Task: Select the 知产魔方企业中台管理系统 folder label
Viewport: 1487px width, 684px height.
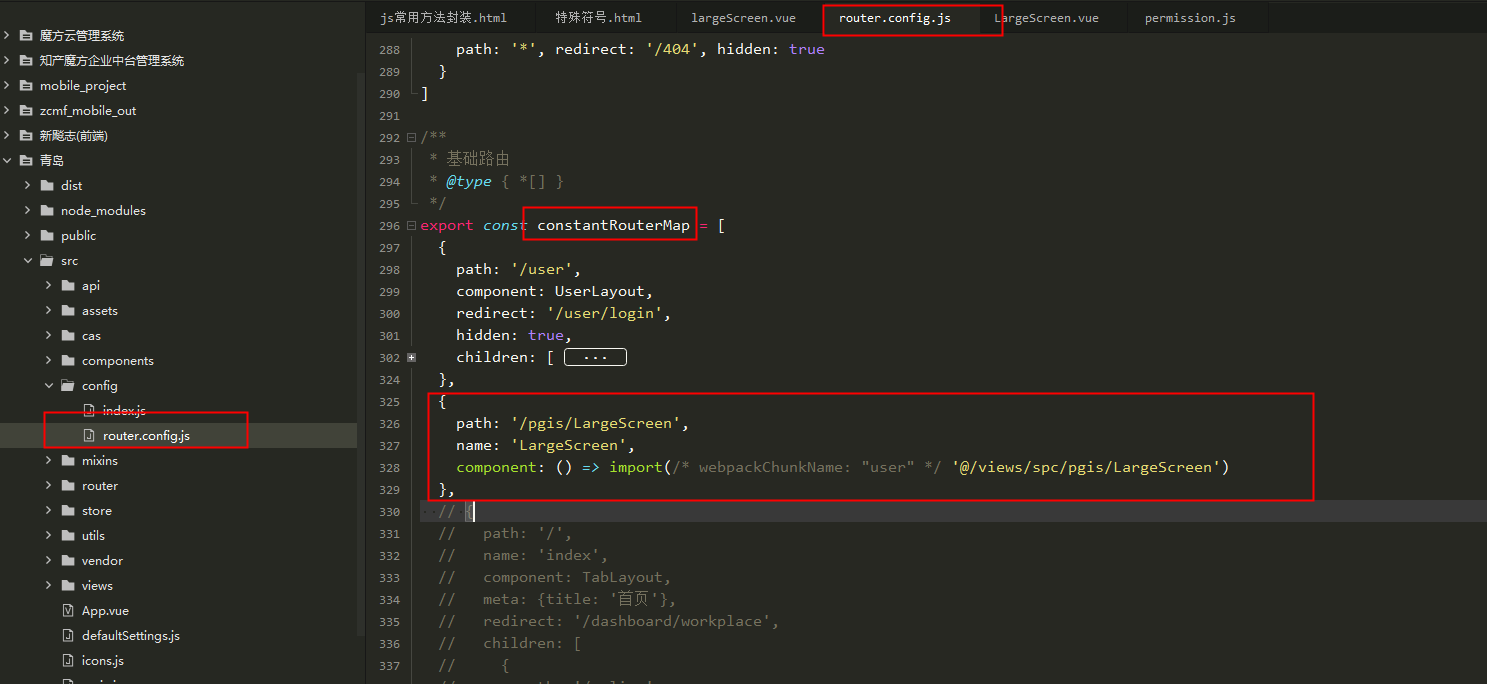Action: coord(112,60)
